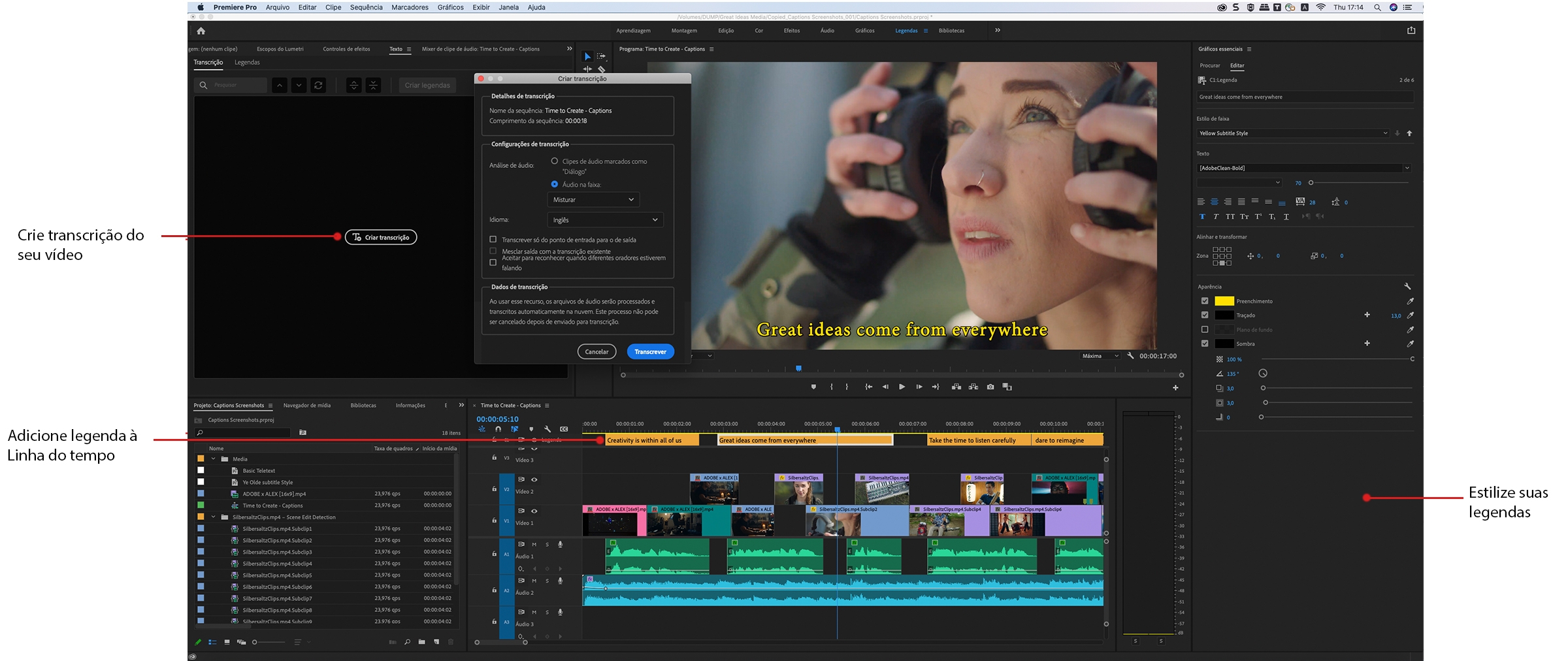Uncheck the Traçado stroke checkbox
Image resolution: width=1568 pixels, height=661 pixels.
pyautogui.click(x=1205, y=315)
